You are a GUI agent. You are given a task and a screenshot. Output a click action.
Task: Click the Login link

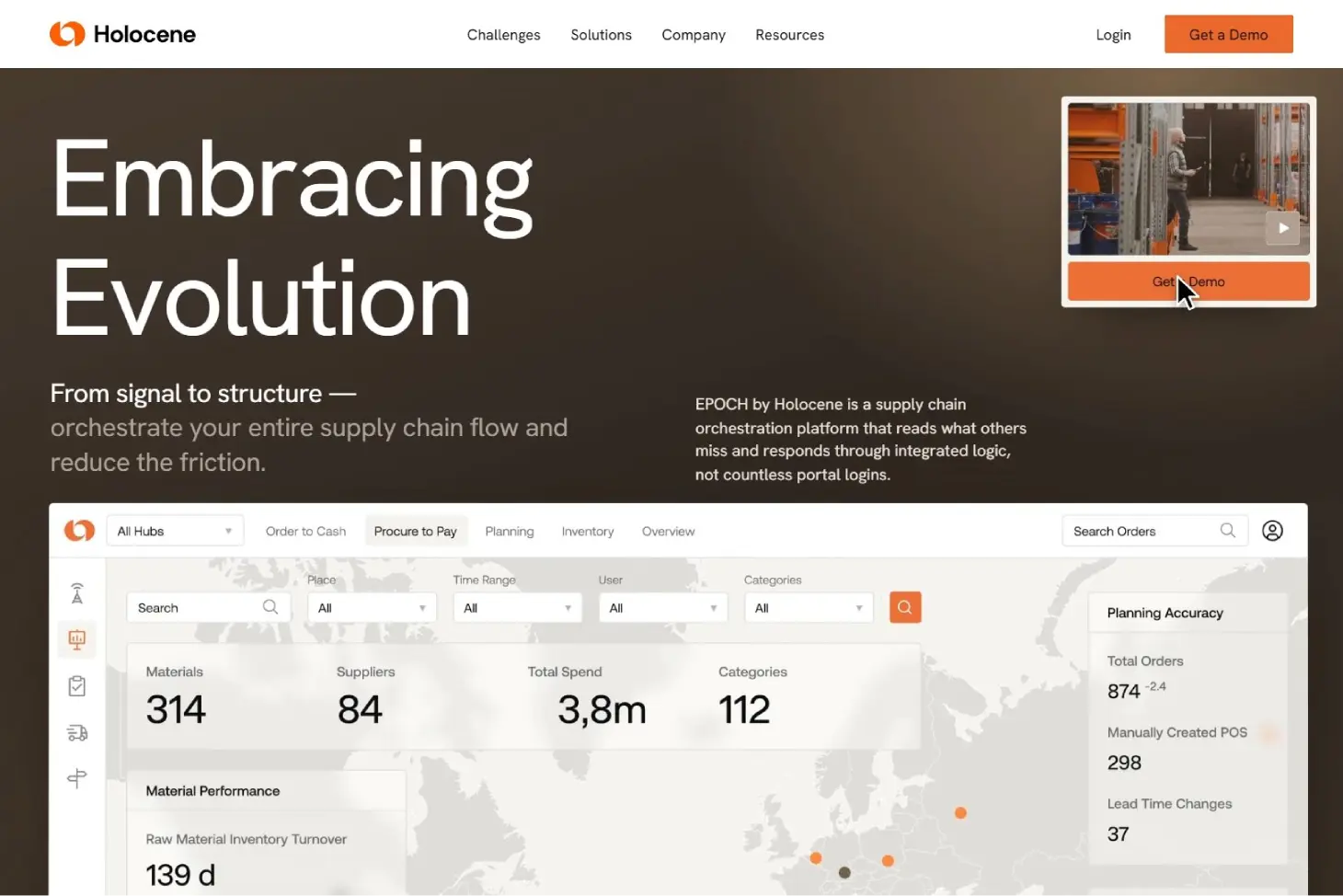(x=1113, y=35)
